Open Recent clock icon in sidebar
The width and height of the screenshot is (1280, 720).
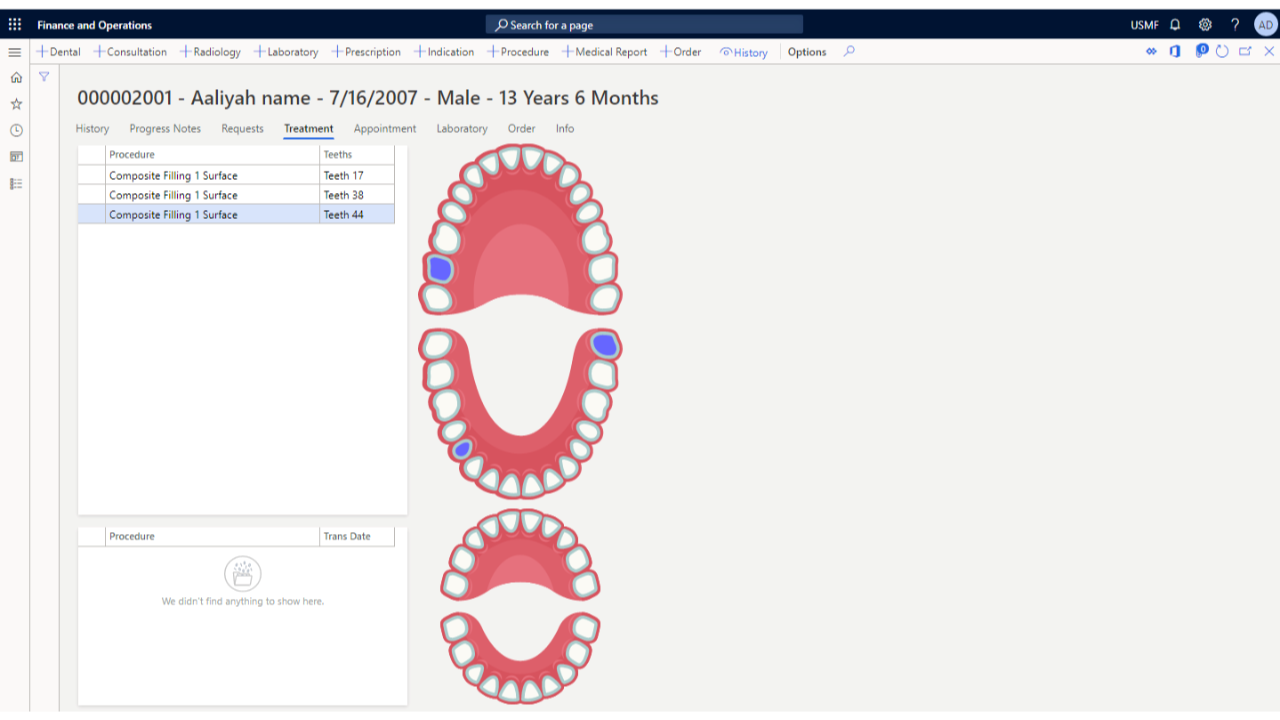tap(16, 130)
